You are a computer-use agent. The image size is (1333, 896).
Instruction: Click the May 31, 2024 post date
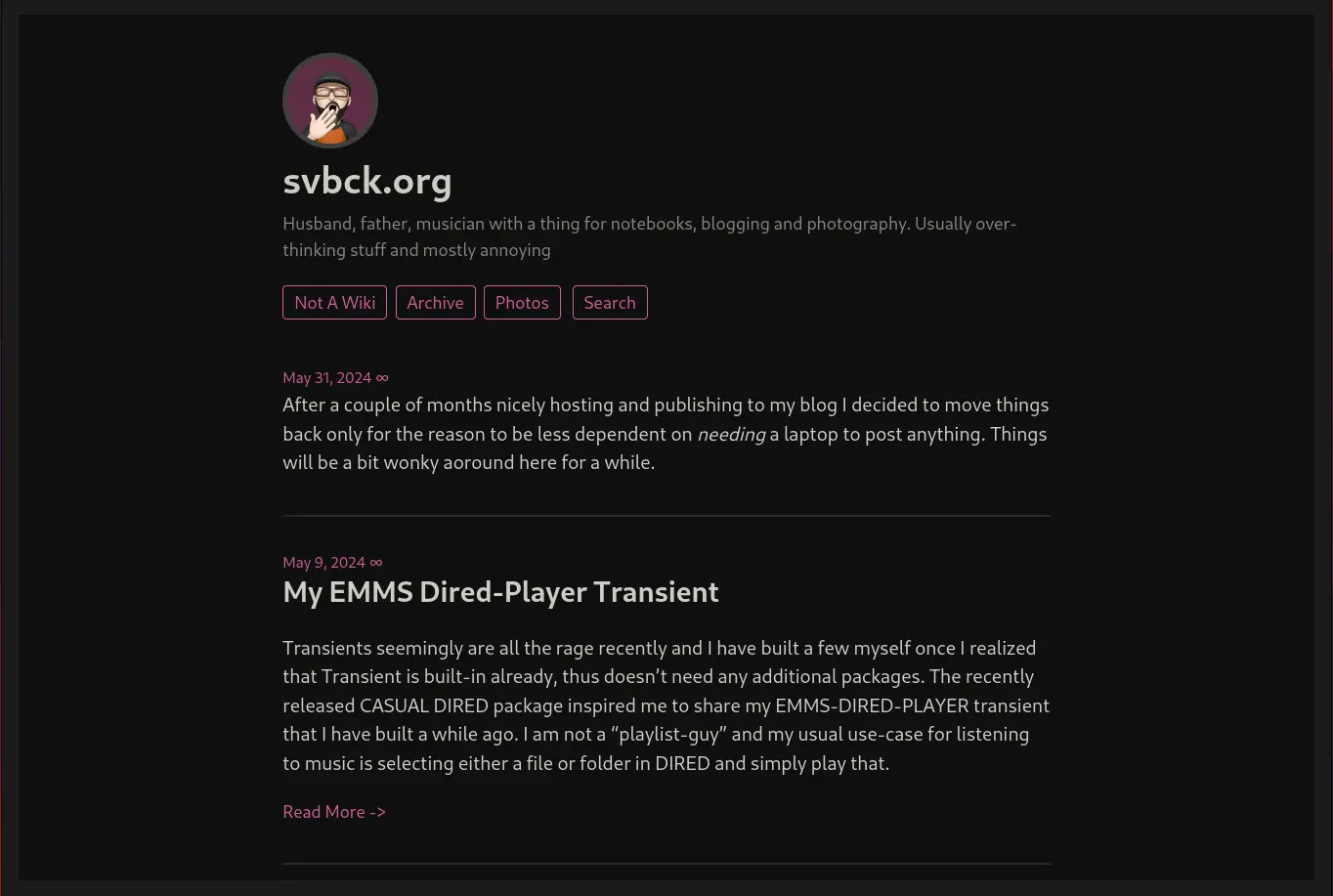pos(326,378)
